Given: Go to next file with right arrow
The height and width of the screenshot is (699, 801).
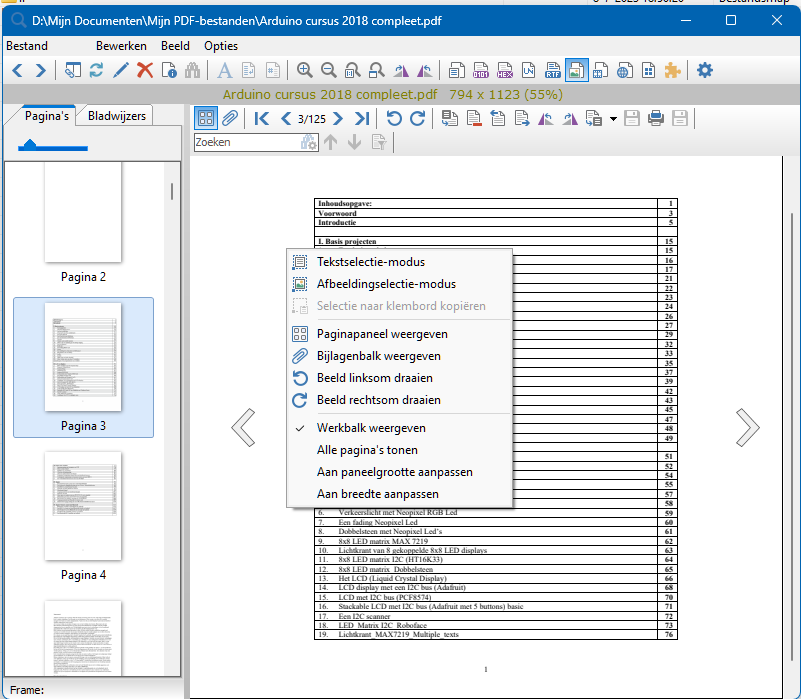Looking at the screenshot, I should point(41,71).
